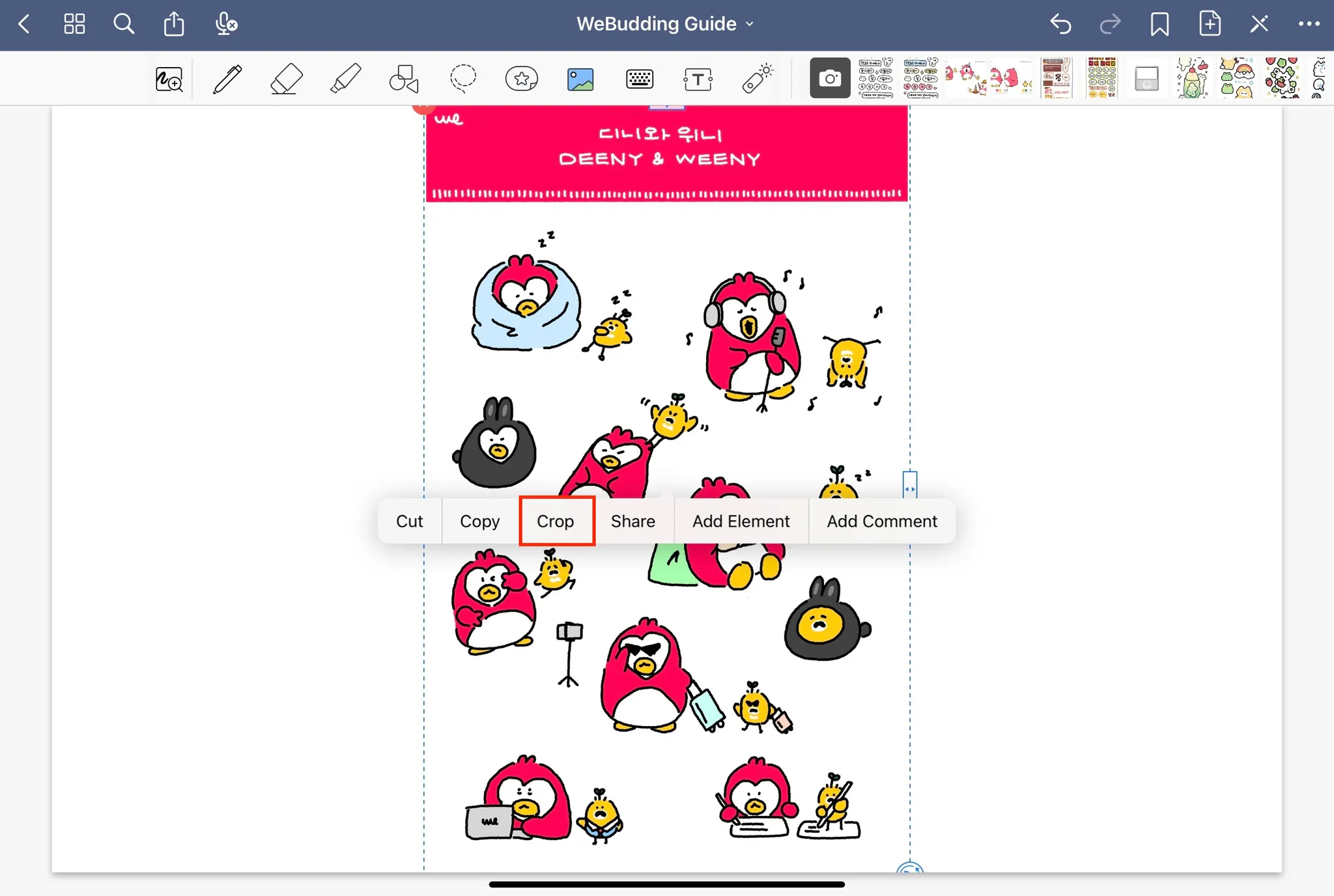1334x896 pixels.
Task: Toggle the page bookmark
Action: 1159,24
